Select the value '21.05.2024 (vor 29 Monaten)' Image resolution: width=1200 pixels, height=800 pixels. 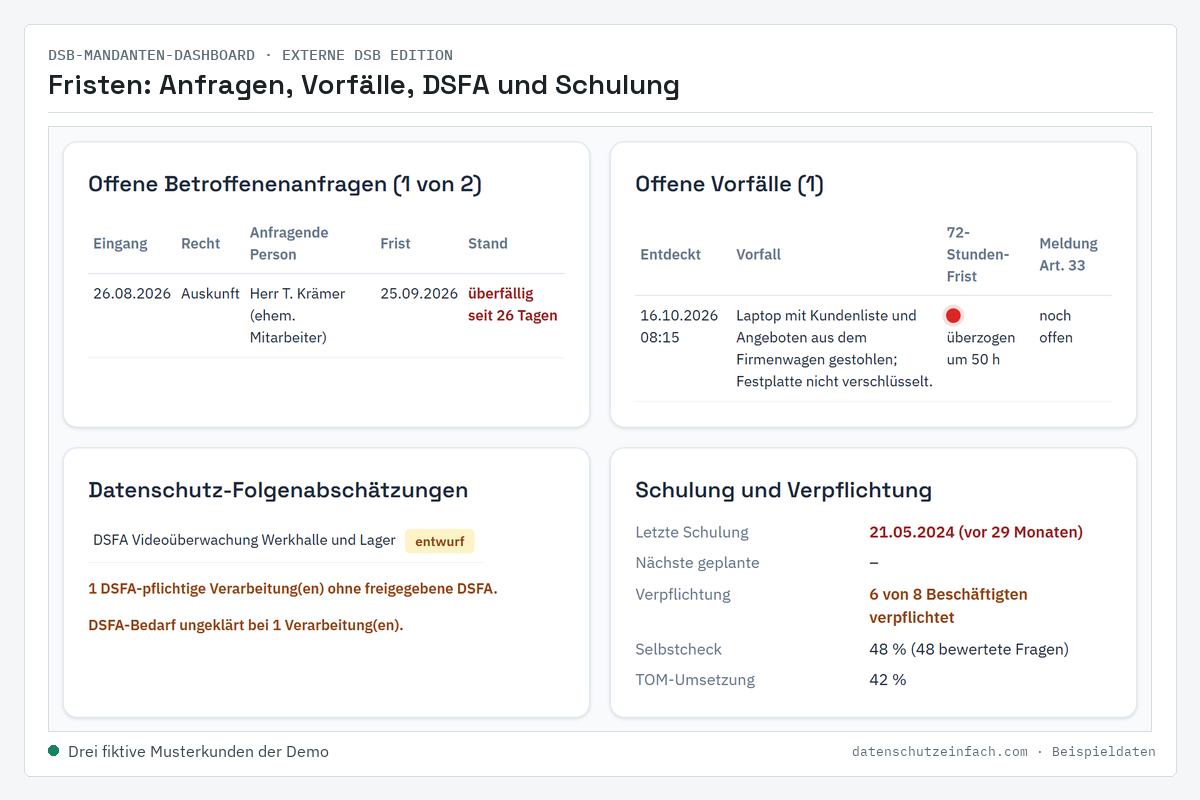click(x=976, y=532)
